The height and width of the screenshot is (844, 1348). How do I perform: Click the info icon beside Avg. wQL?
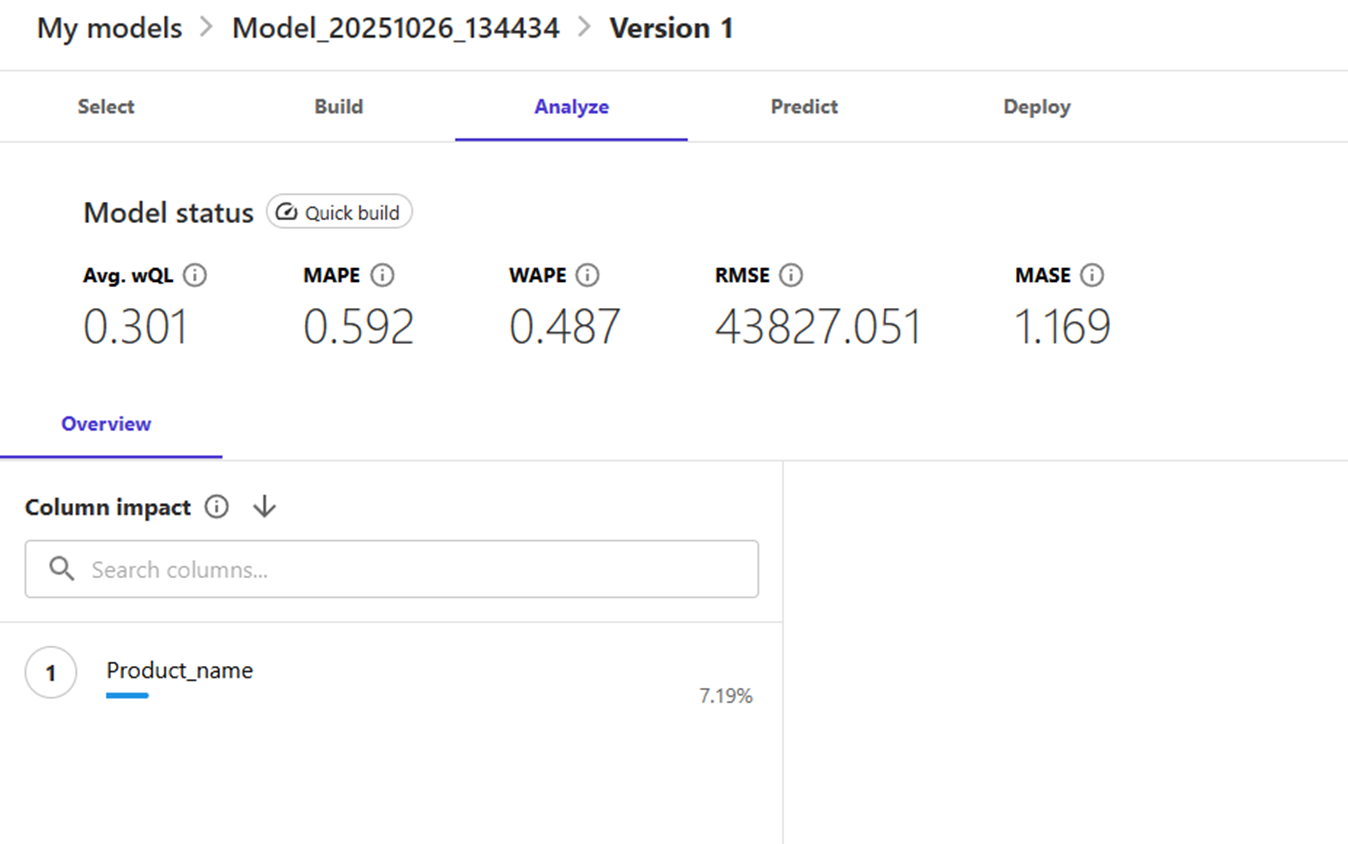coord(195,275)
